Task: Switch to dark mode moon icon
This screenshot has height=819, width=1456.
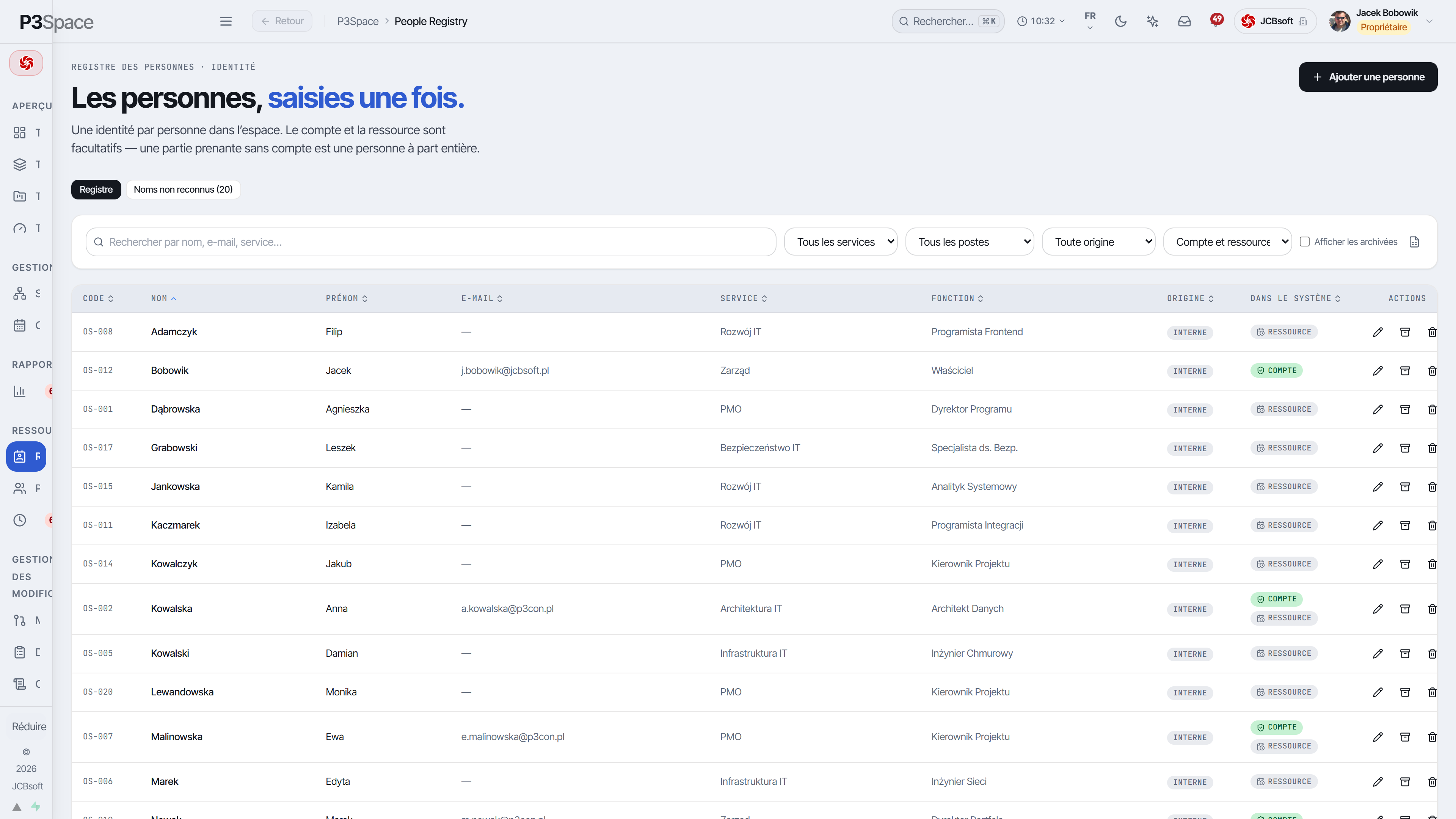Action: coord(1120,21)
